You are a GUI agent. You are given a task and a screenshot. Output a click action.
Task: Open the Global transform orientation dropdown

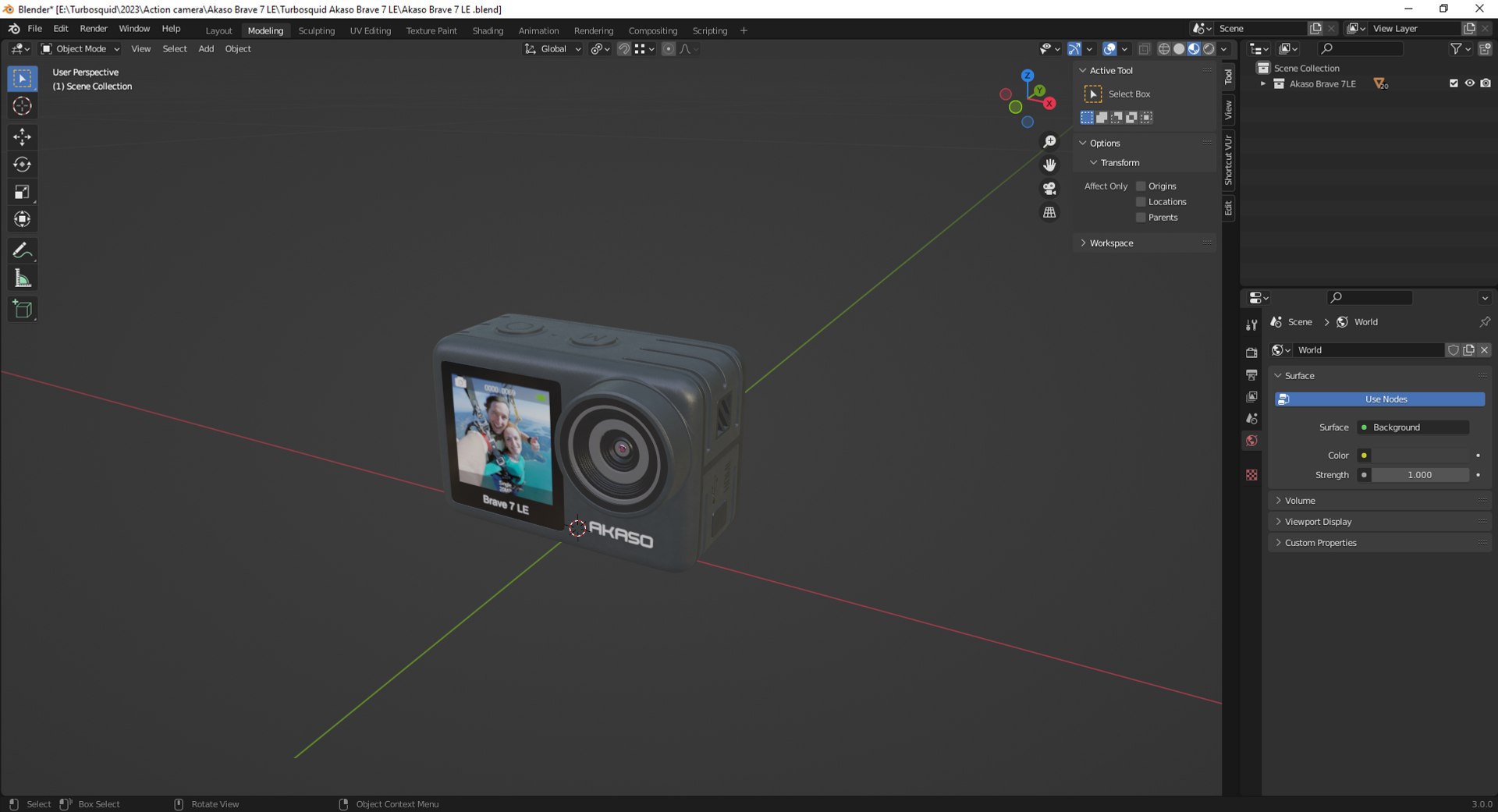pyautogui.click(x=552, y=49)
